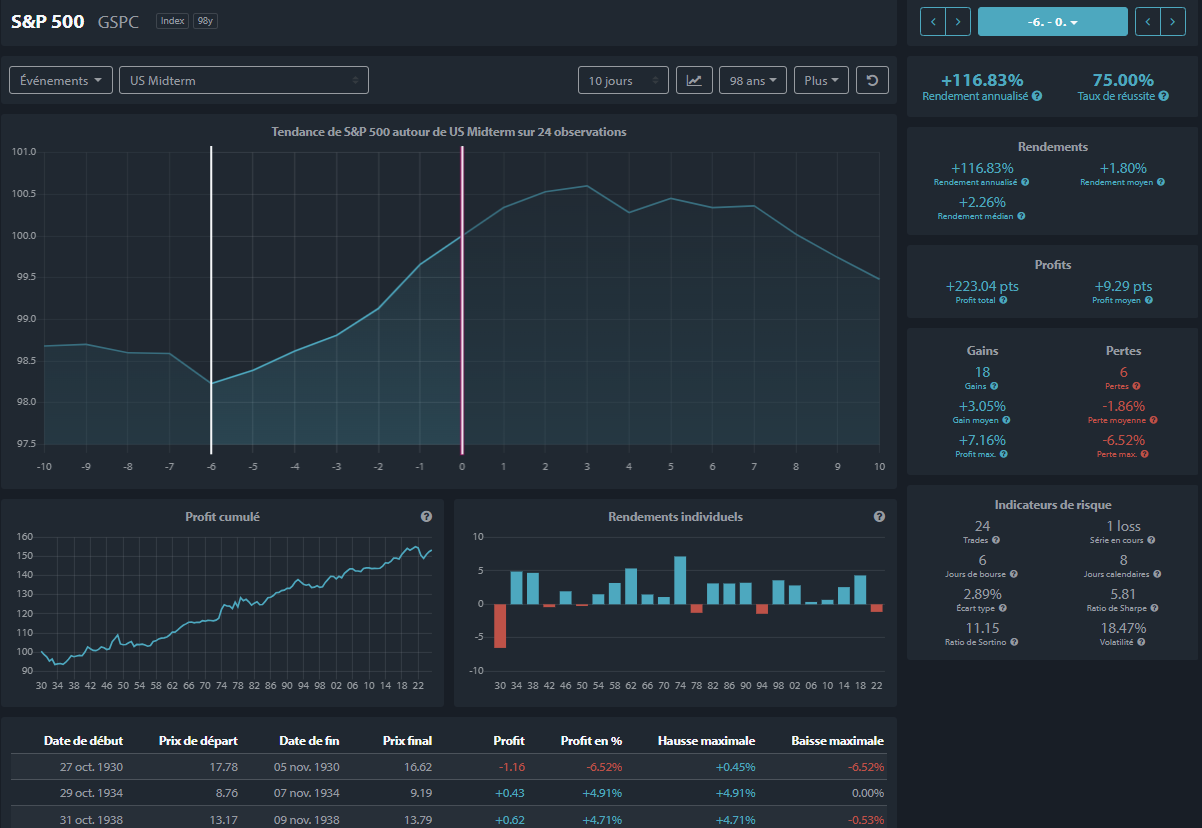Click the GSPC ticker symbol
This screenshot has width=1202, height=828.
coord(118,21)
